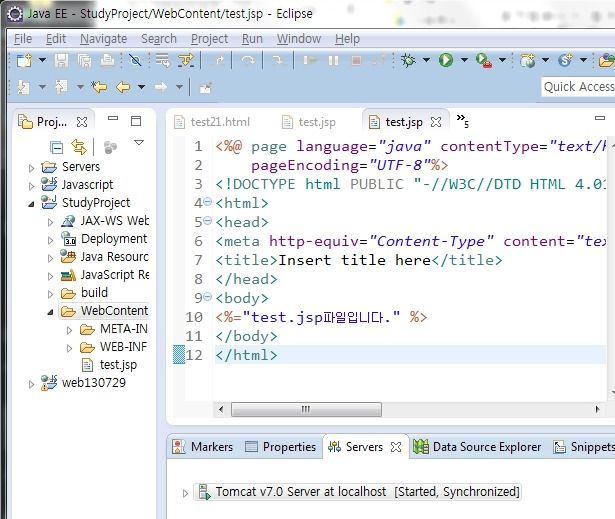615x519 pixels.
Task: Open the Back history dropdown arrow
Action: point(141,87)
